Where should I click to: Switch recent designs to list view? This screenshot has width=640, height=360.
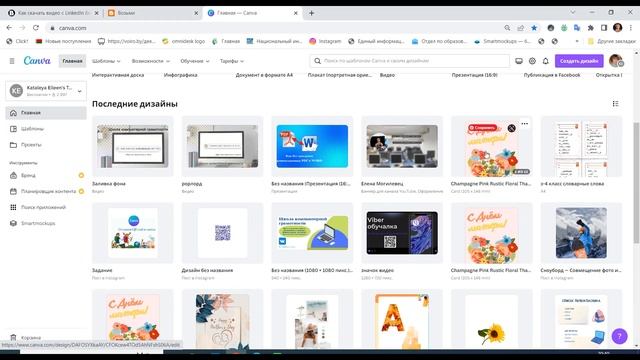616,104
